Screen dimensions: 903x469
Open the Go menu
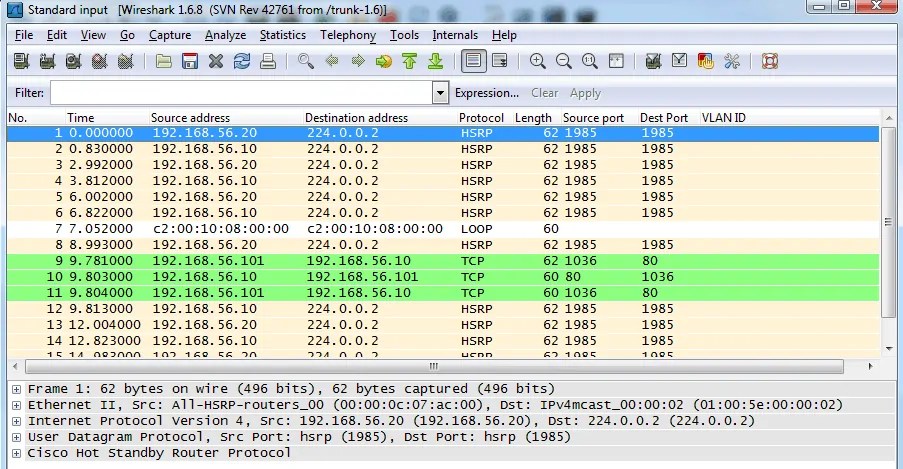point(127,35)
